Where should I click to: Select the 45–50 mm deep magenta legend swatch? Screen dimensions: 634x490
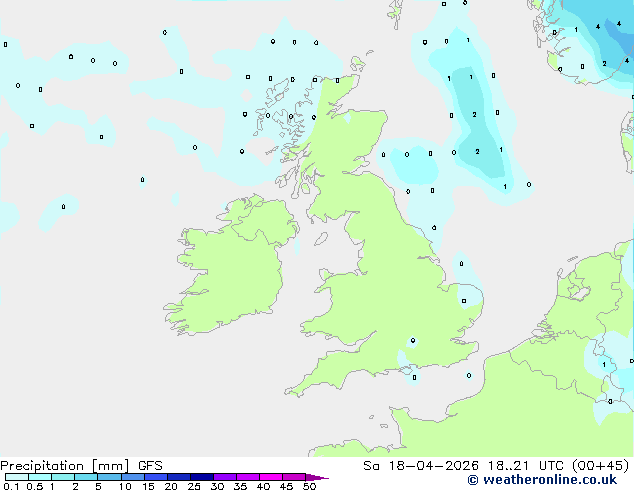pyautogui.click(x=294, y=477)
